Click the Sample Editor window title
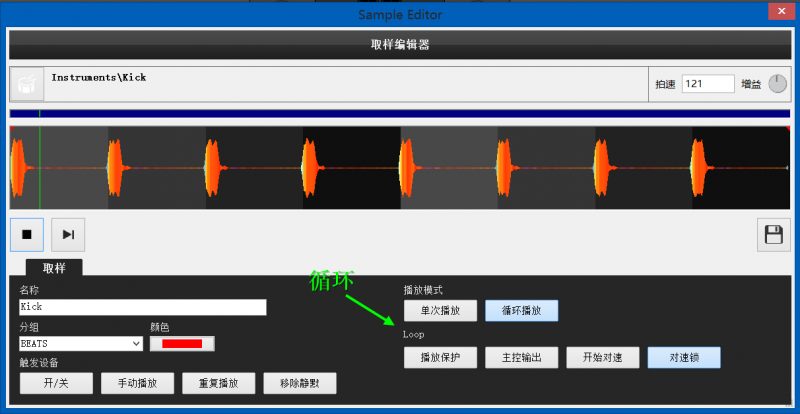The height and width of the screenshot is (414, 800). tap(400, 14)
